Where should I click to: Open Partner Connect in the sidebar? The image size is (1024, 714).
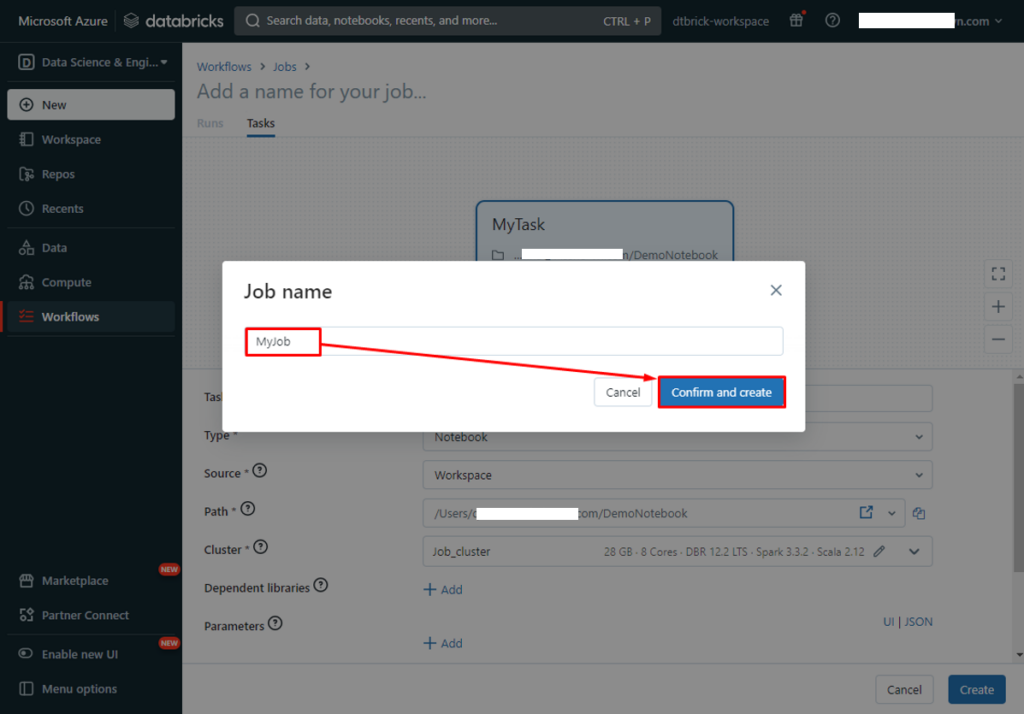click(x=91, y=615)
